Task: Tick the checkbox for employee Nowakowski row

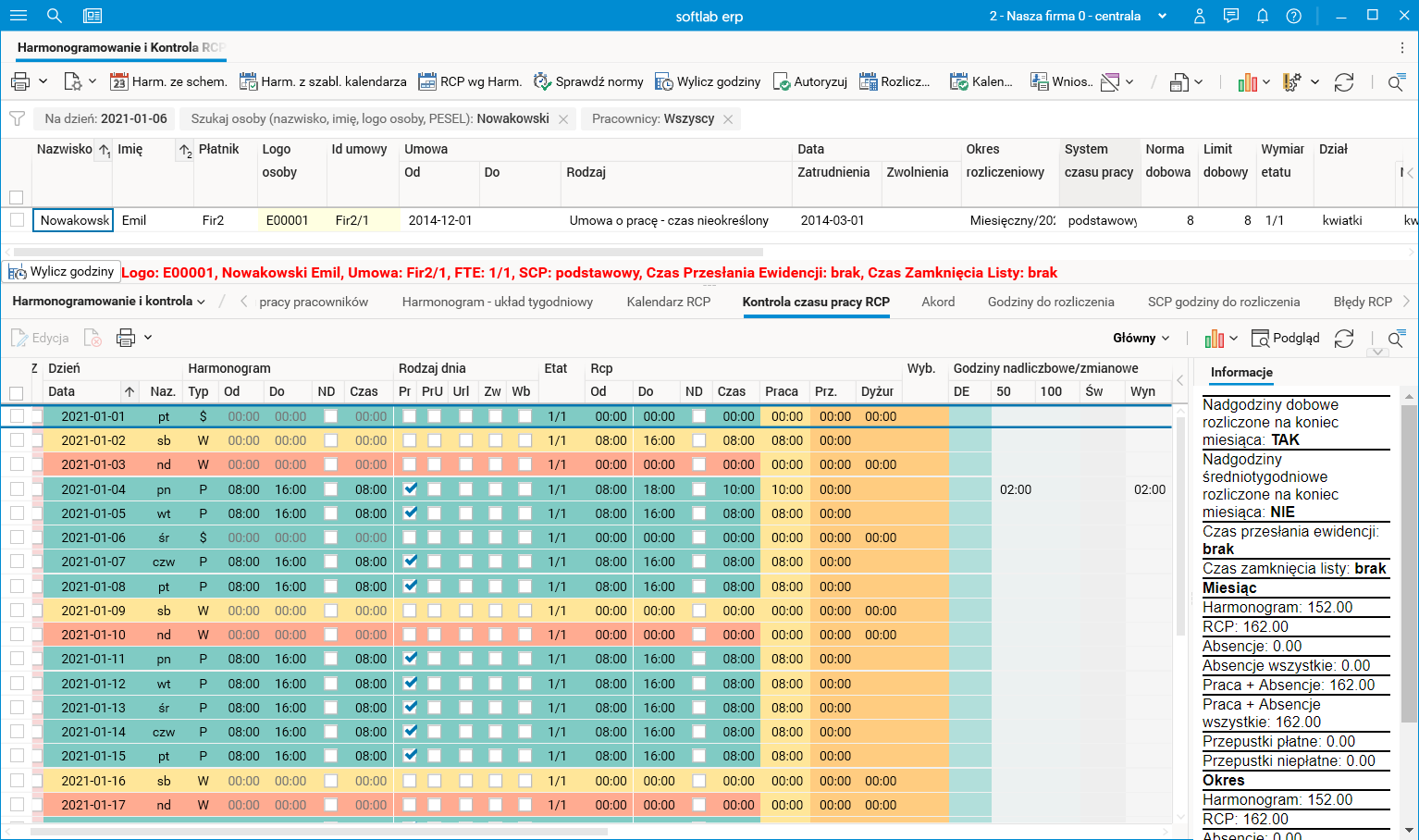Action: pos(17,220)
